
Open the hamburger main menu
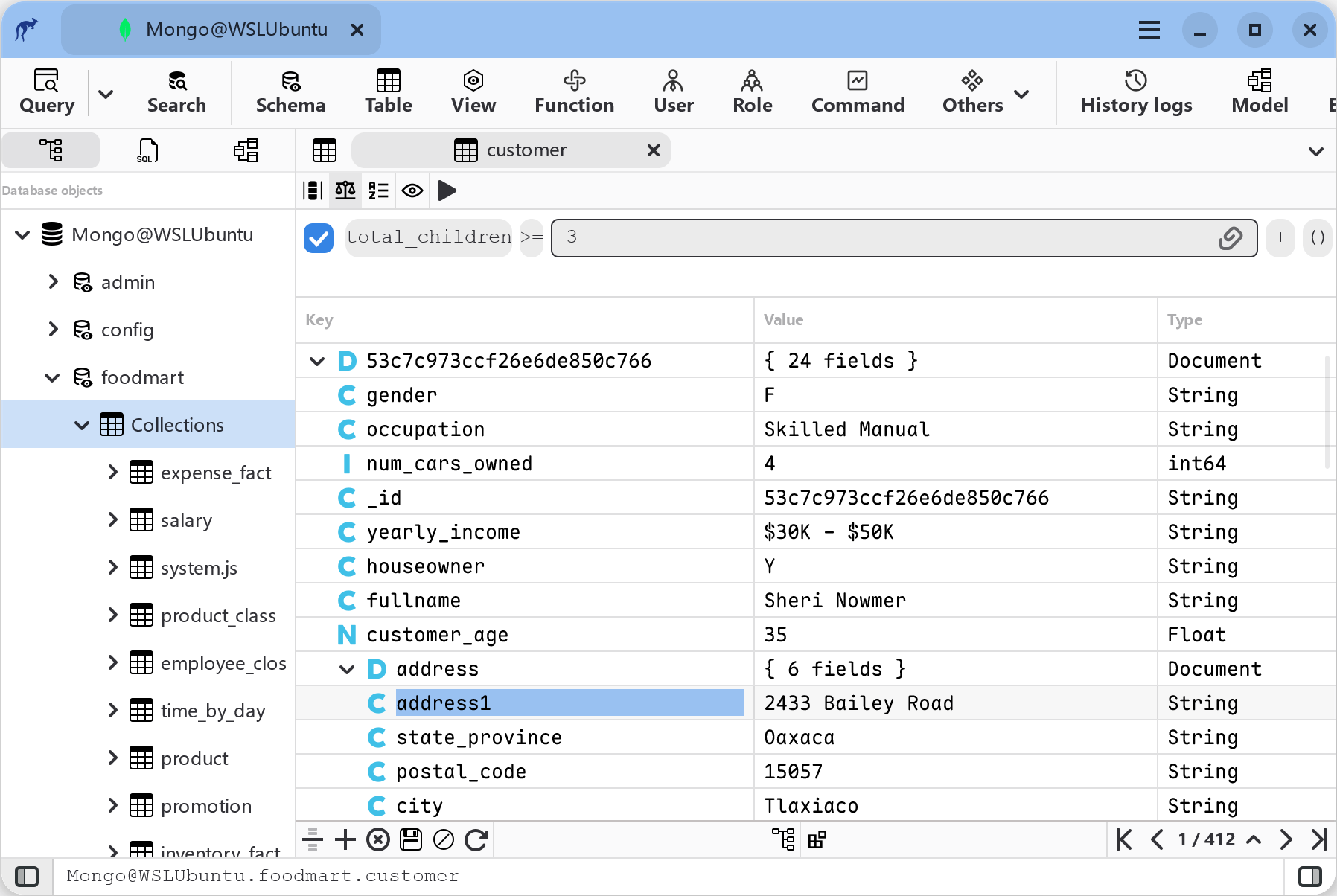(x=1149, y=30)
